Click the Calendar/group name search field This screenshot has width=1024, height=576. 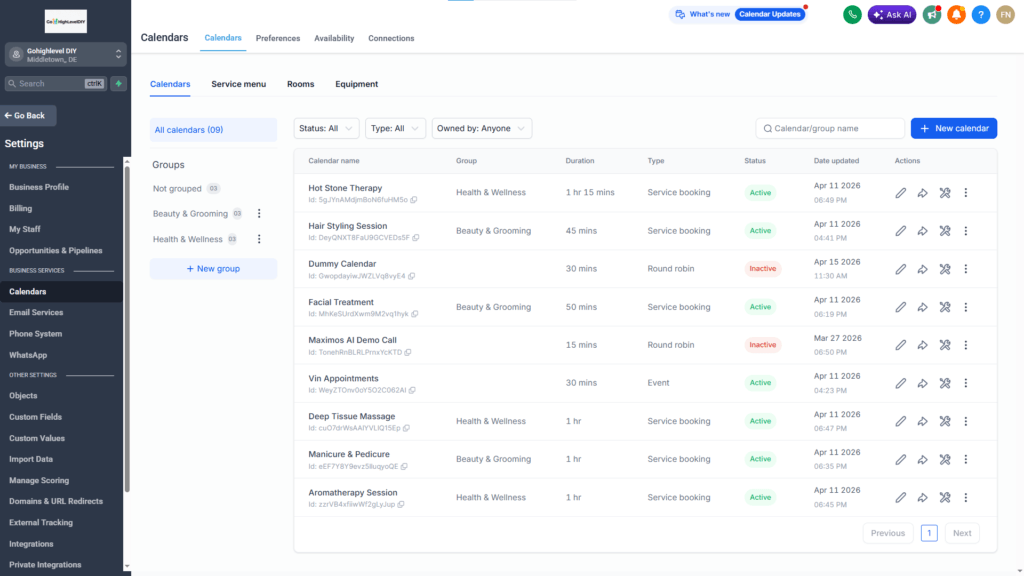point(829,129)
